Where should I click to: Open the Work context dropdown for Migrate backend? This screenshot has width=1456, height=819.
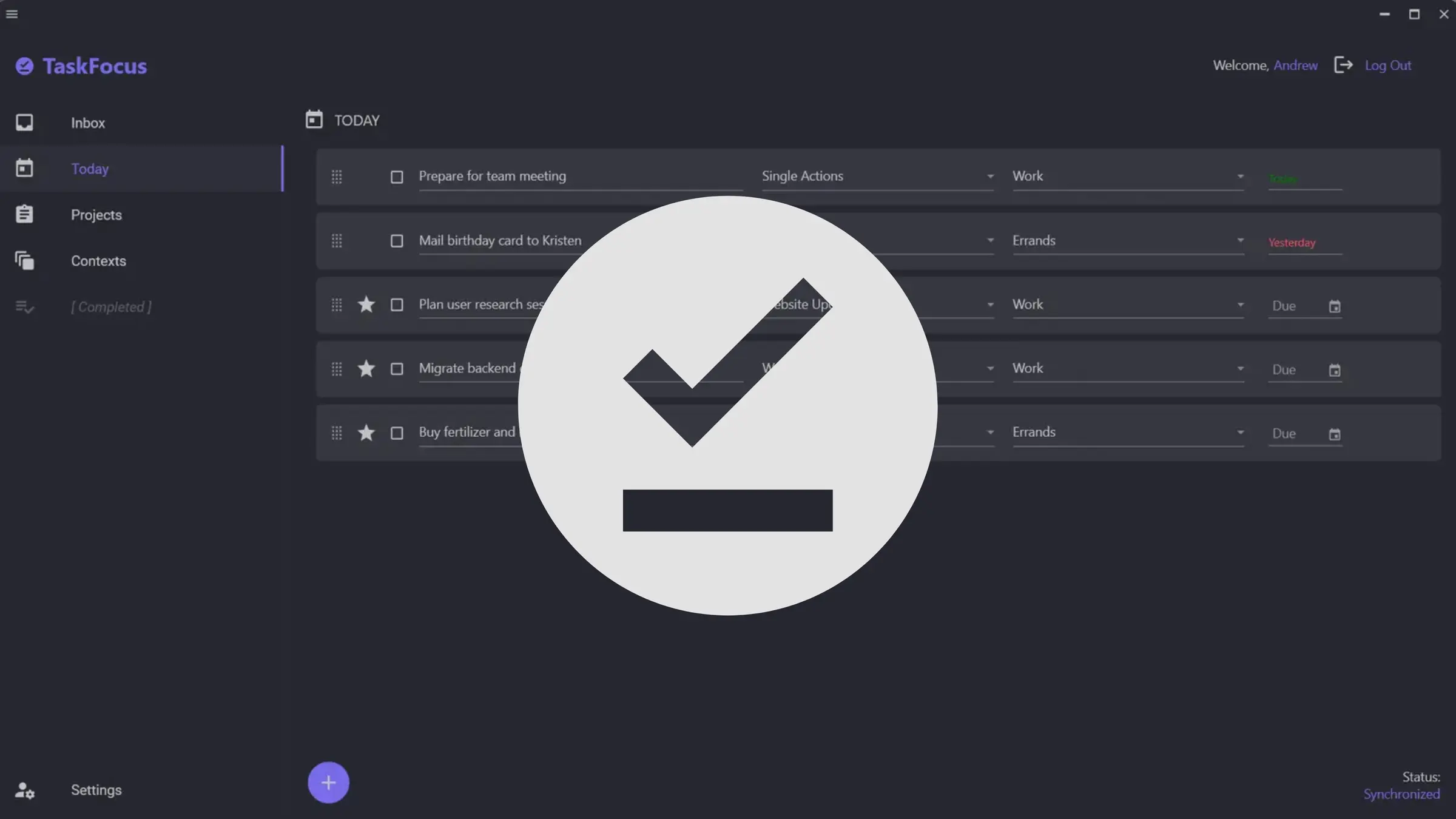coord(1241,369)
